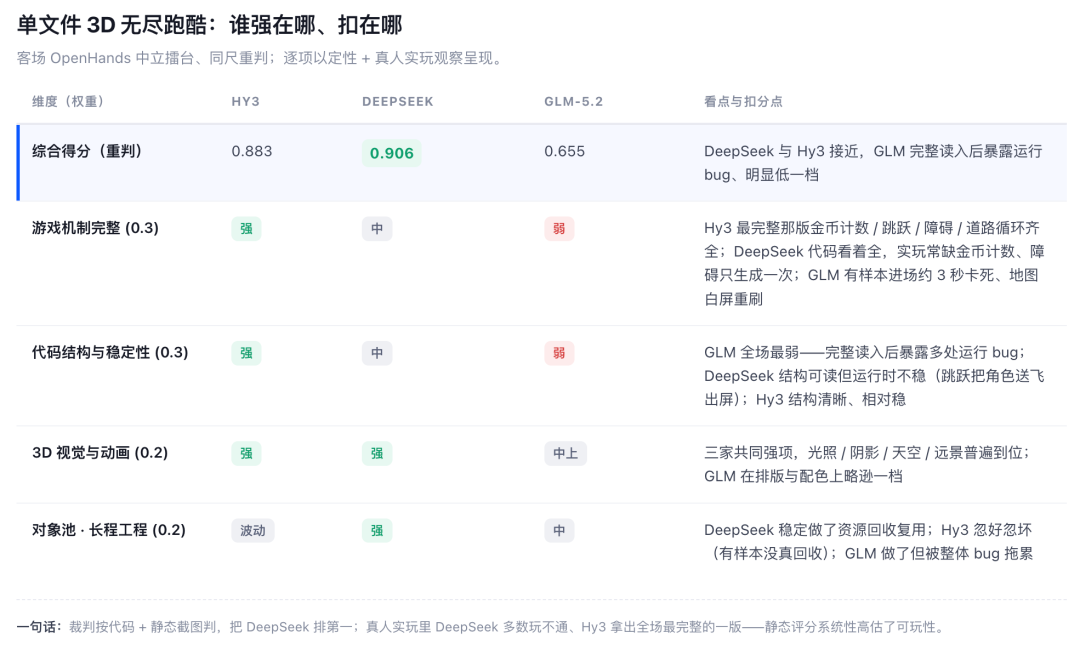Click the "DEEPSEEK" column header

point(397,102)
